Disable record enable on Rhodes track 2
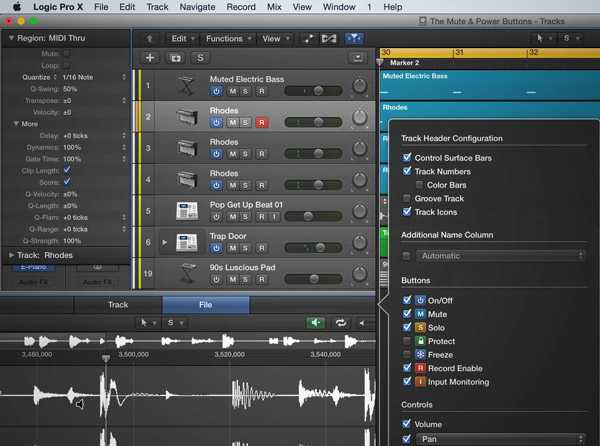The width and height of the screenshot is (600, 446). (262, 123)
